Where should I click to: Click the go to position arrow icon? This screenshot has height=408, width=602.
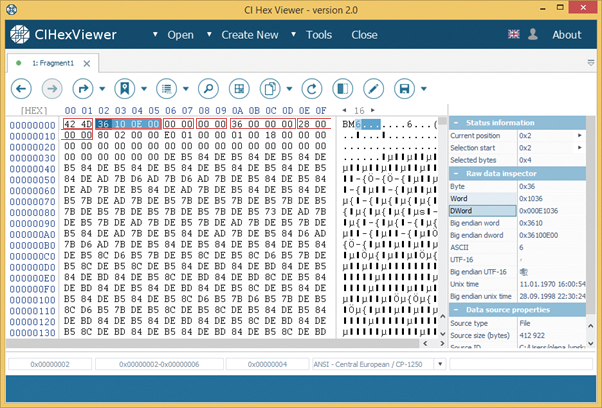(82, 88)
